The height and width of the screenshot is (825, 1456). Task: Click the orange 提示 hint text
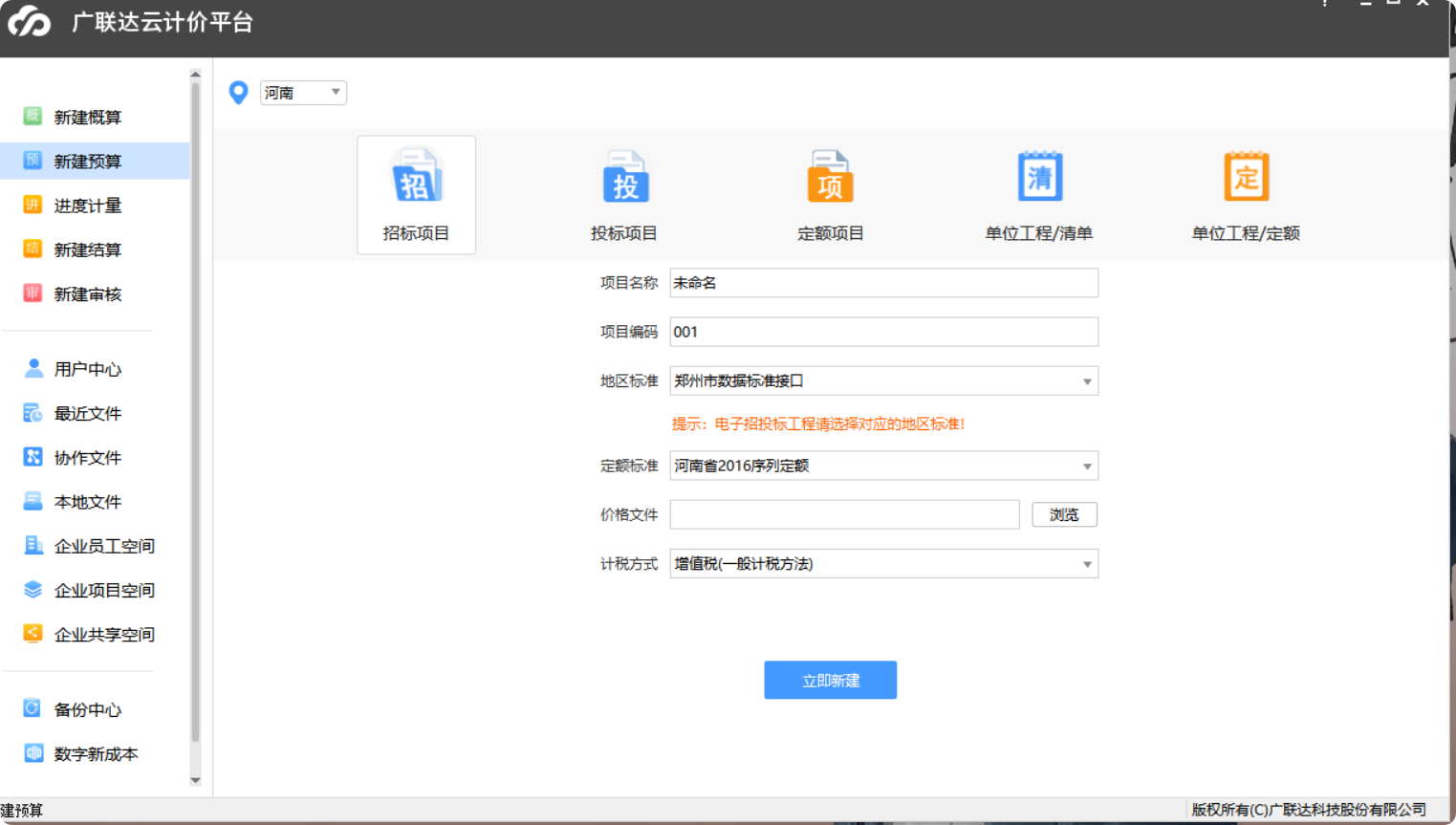pyautogui.click(x=818, y=423)
